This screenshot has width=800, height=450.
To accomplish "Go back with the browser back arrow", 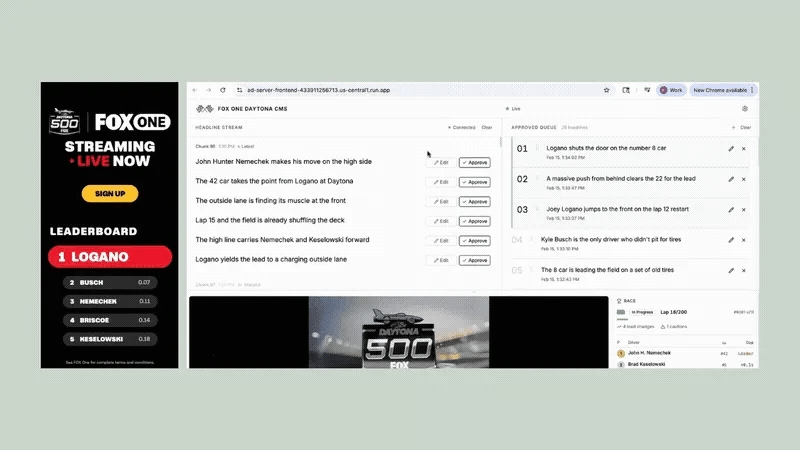I will (x=195, y=90).
